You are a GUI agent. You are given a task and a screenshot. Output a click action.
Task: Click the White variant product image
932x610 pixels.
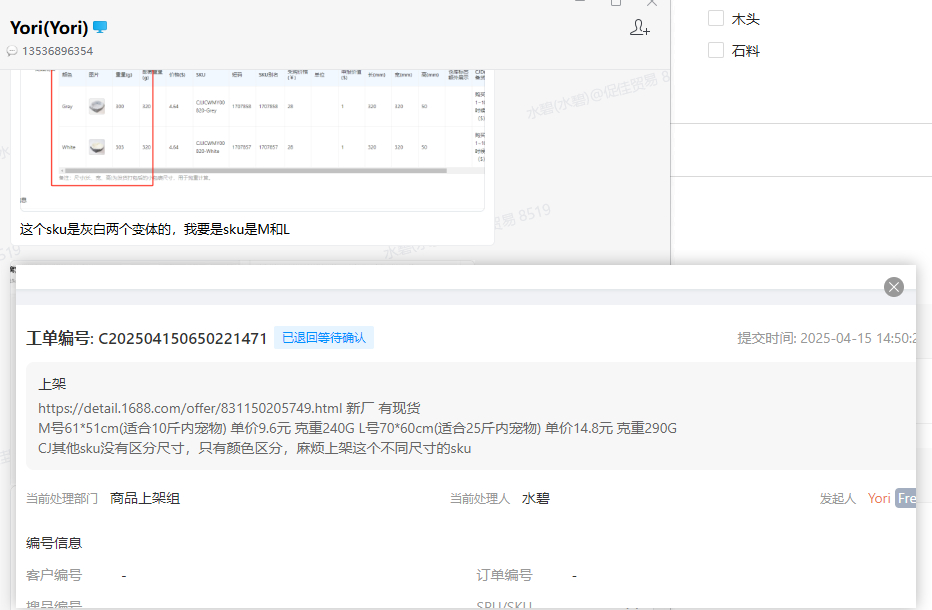tap(96, 147)
